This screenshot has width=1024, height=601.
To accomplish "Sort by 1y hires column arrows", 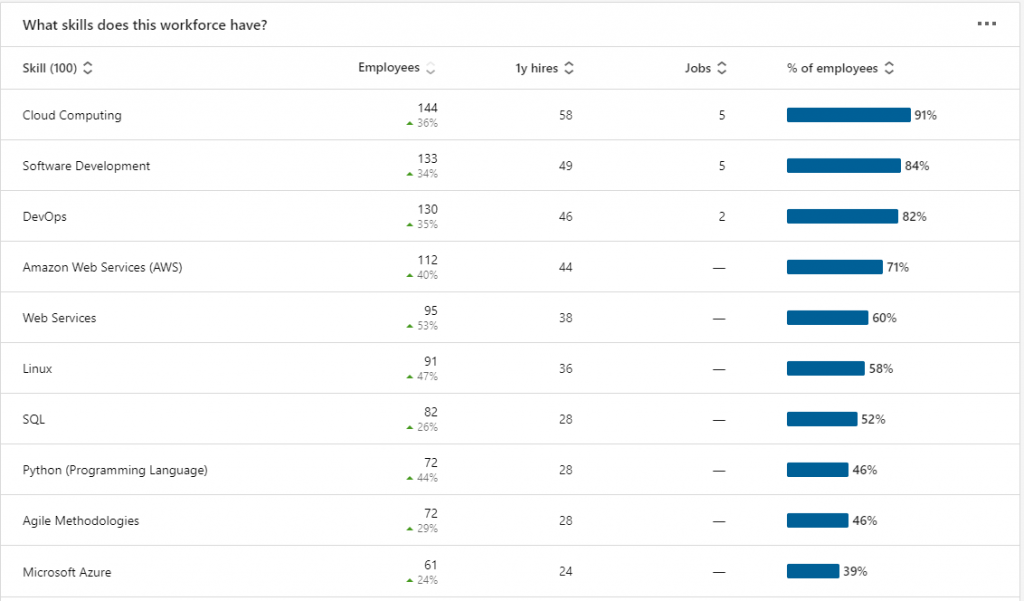I will coord(569,68).
